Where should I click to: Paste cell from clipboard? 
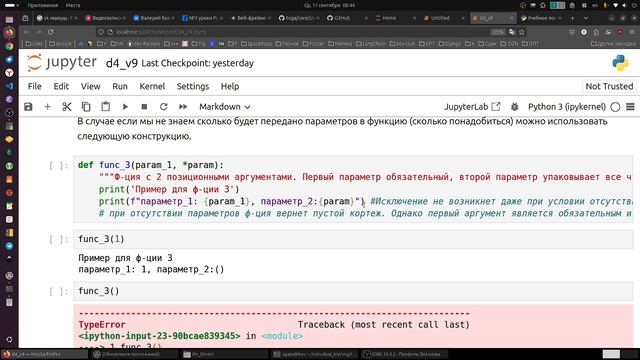point(105,107)
